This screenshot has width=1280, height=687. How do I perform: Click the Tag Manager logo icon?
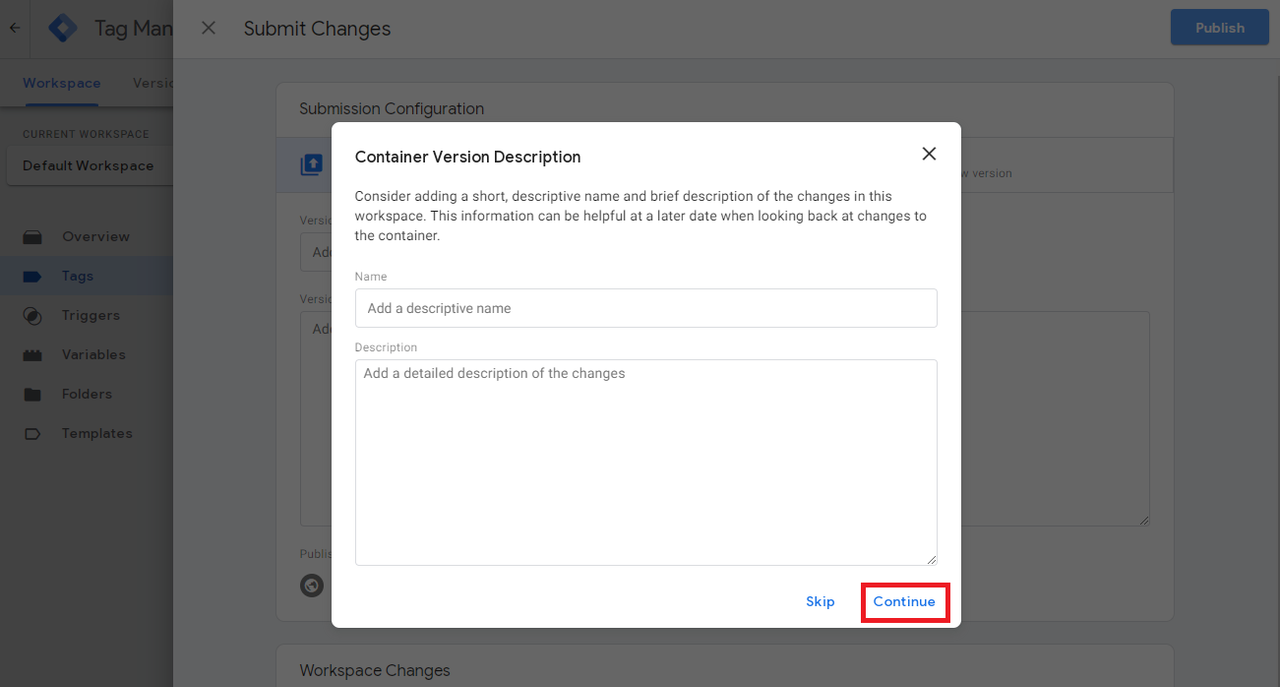(x=63, y=28)
